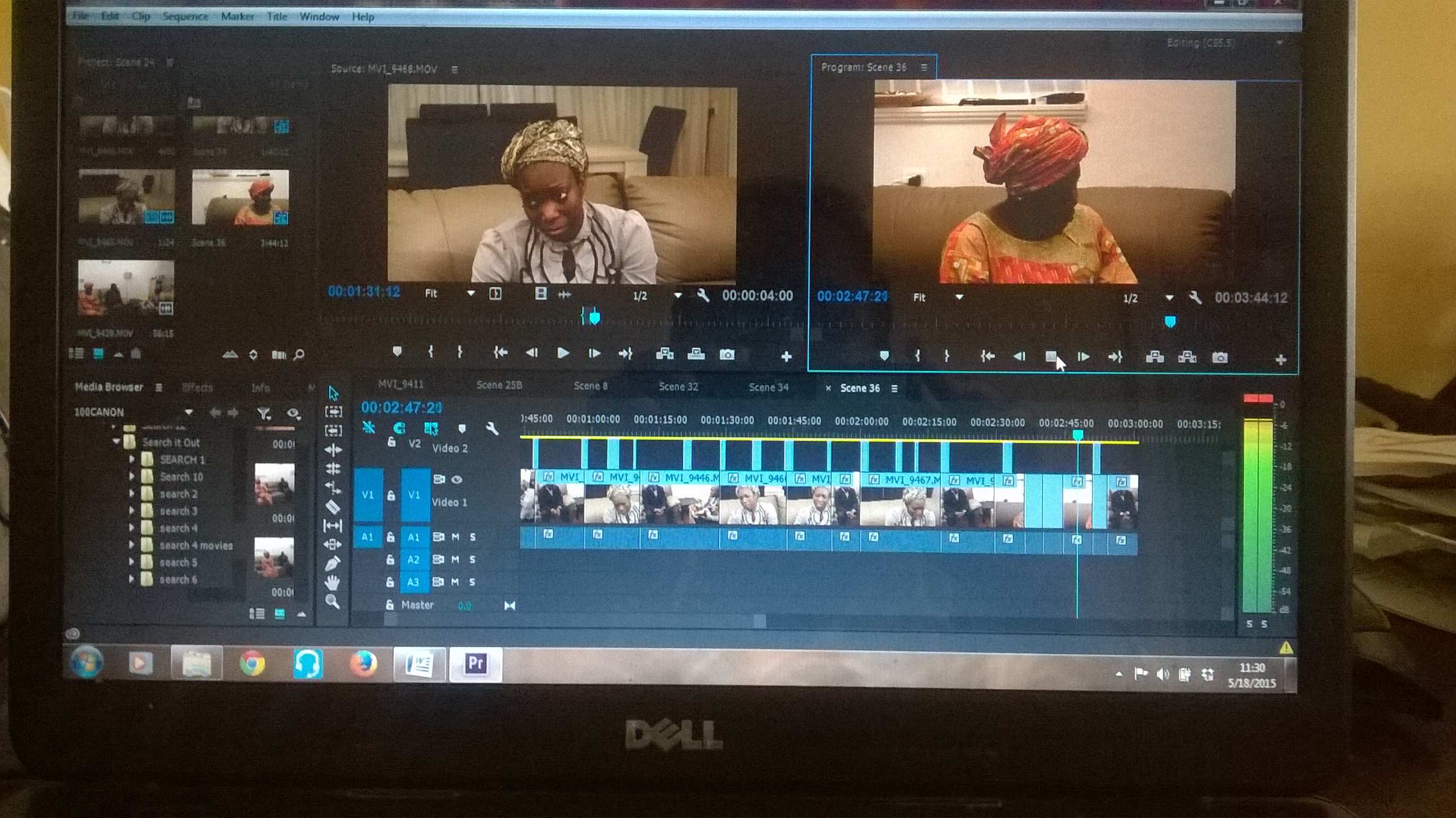Image resolution: width=1456 pixels, height=818 pixels.
Task: Mute audio track A1 with the M button
Action: coord(455,537)
